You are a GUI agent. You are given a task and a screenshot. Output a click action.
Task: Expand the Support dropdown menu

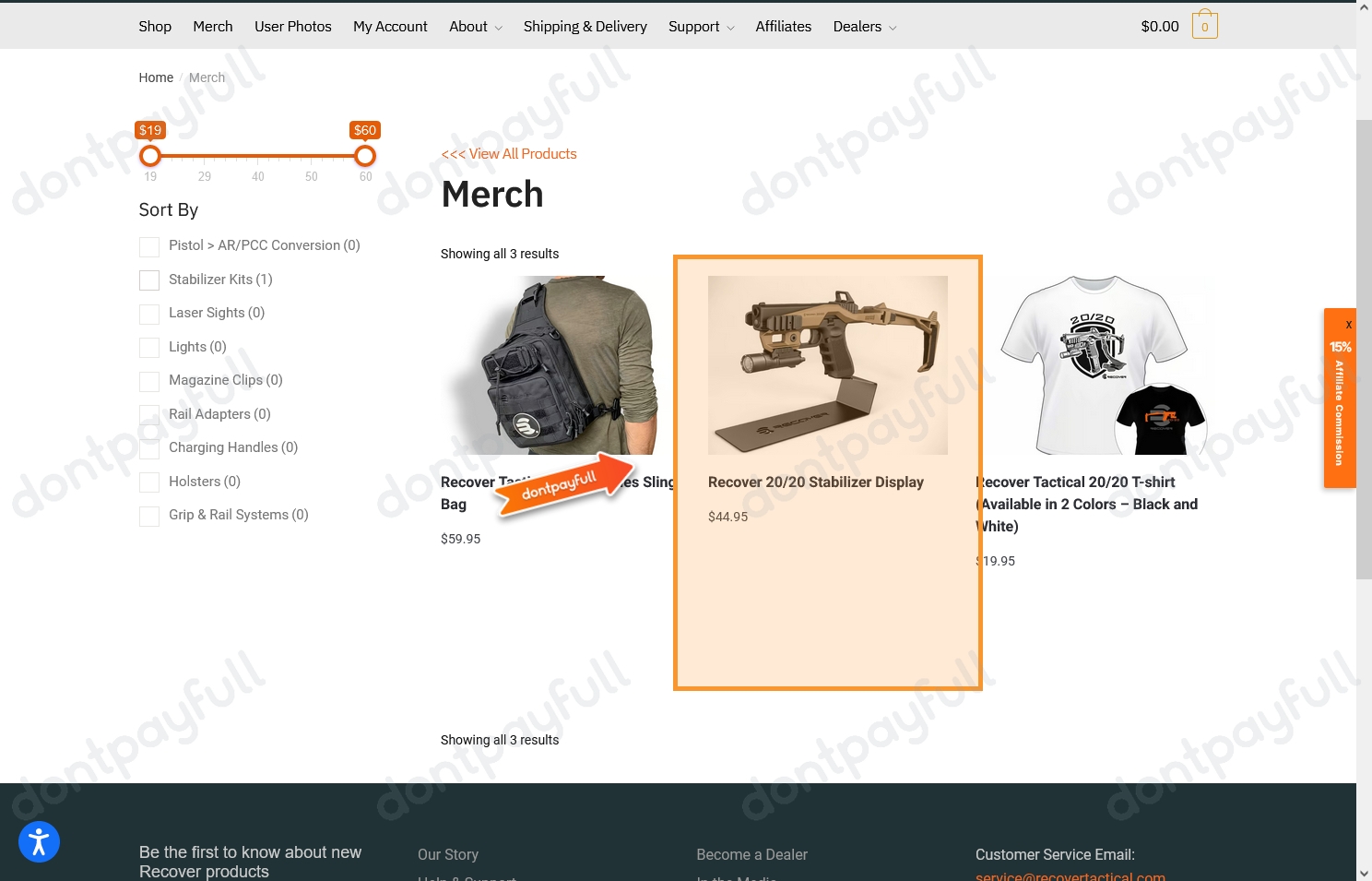tap(701, 27)
